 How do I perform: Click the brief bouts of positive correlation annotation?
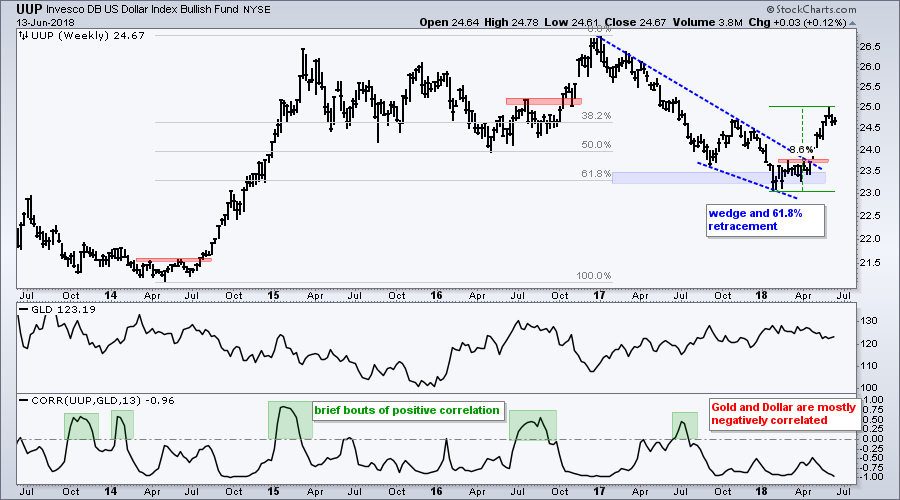[407, 410]
